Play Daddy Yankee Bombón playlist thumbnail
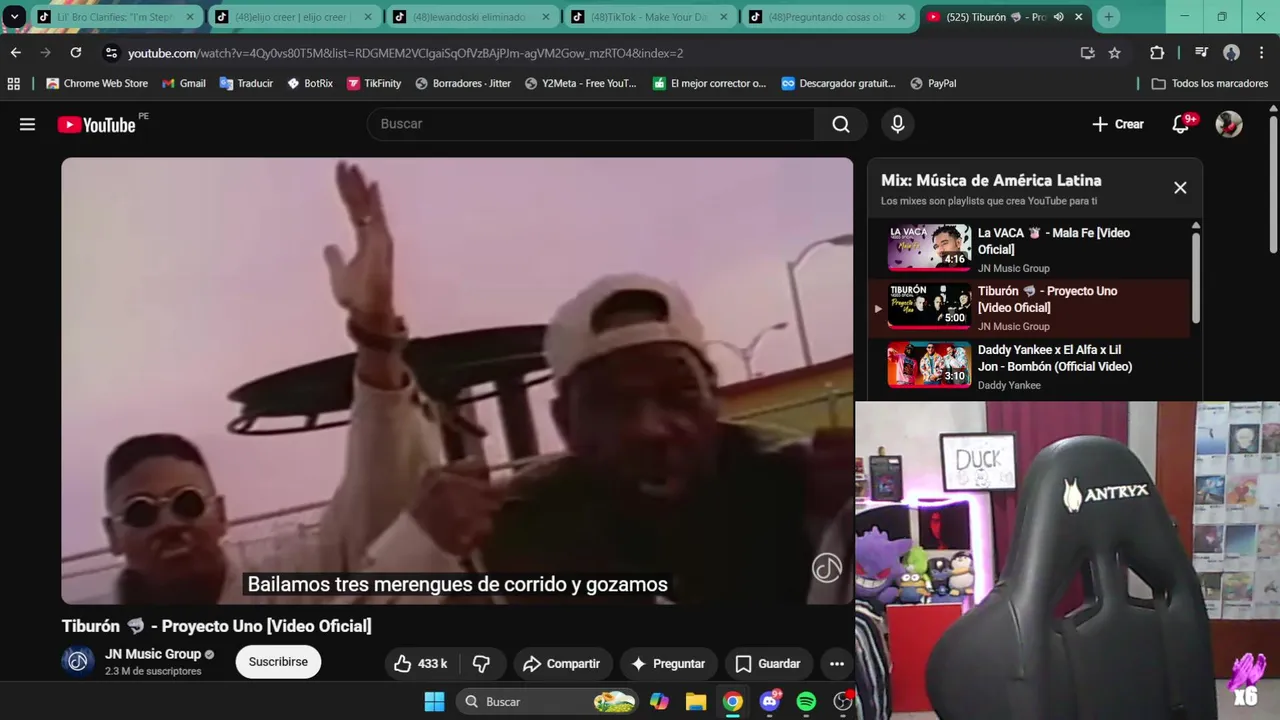1280x720 pixels. pos(929,365)
